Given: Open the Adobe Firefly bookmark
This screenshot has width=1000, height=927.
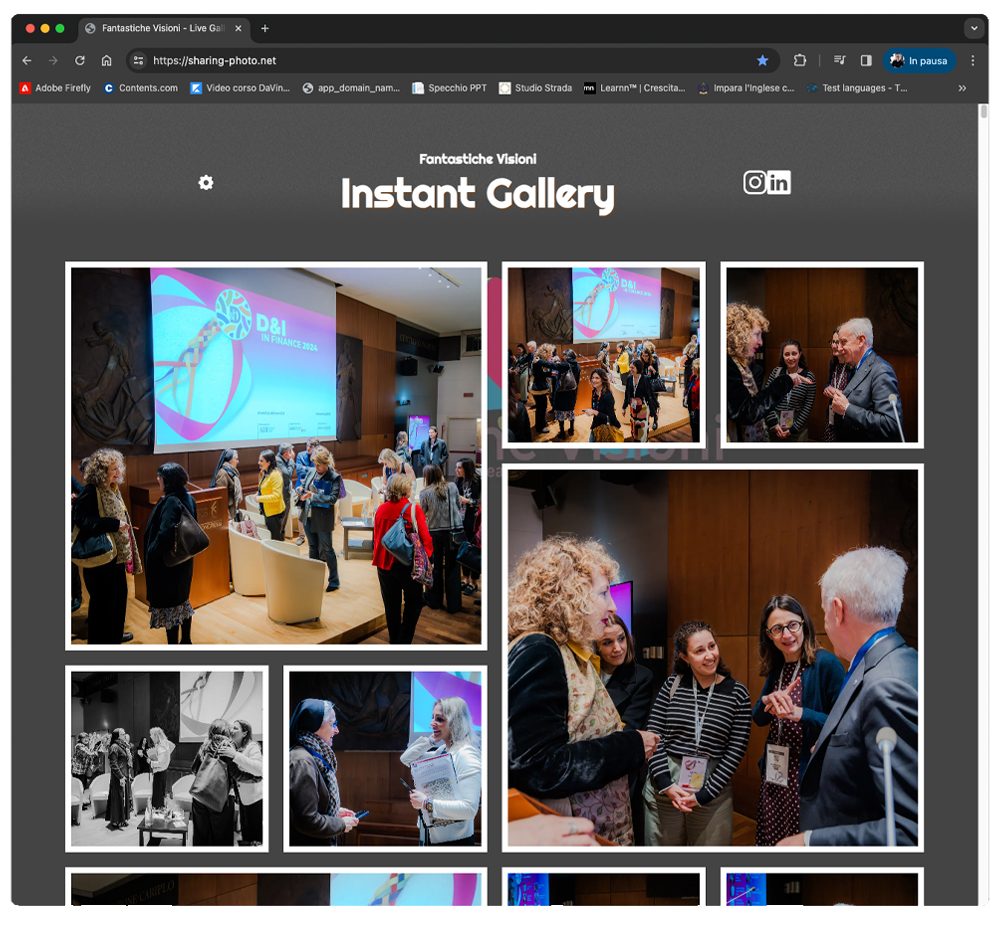Looking at the screenshot, I should 55,88.
